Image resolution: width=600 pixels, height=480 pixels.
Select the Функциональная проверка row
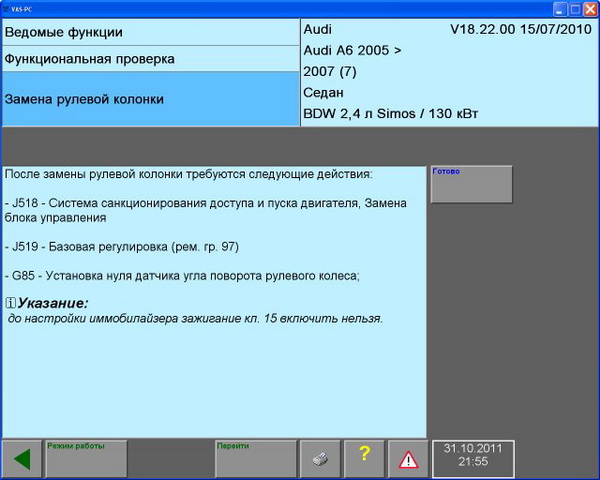click(150, 59)
